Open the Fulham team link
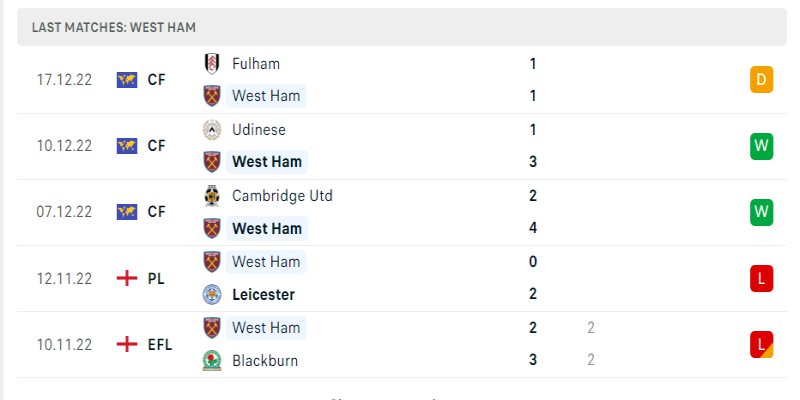800x400 pixels. pos(255,63)
